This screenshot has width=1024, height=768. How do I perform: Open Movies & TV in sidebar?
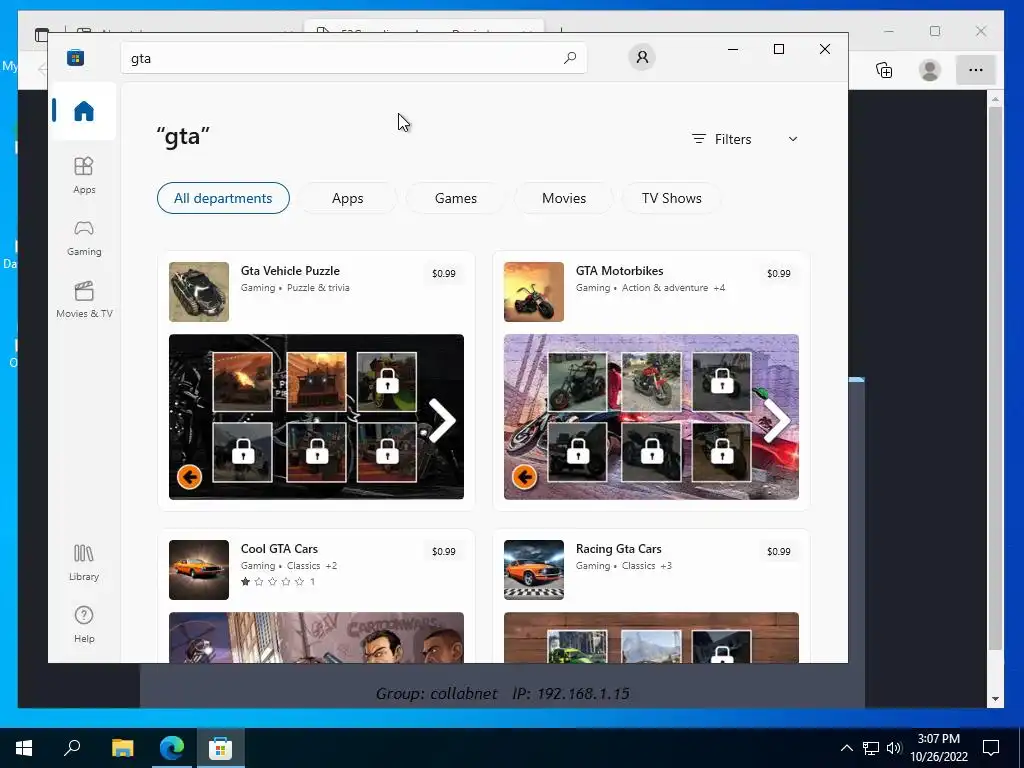coord(84,300)
